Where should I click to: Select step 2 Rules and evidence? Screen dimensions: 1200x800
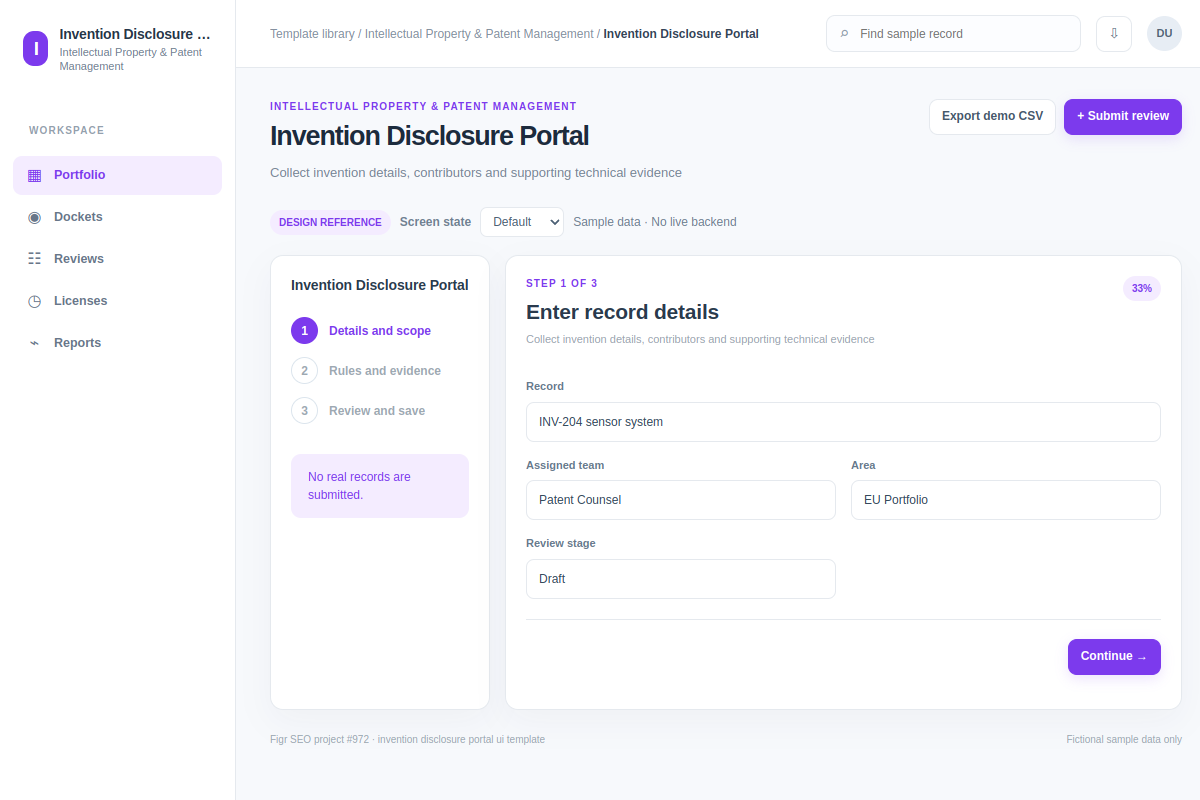coord(380,371)
